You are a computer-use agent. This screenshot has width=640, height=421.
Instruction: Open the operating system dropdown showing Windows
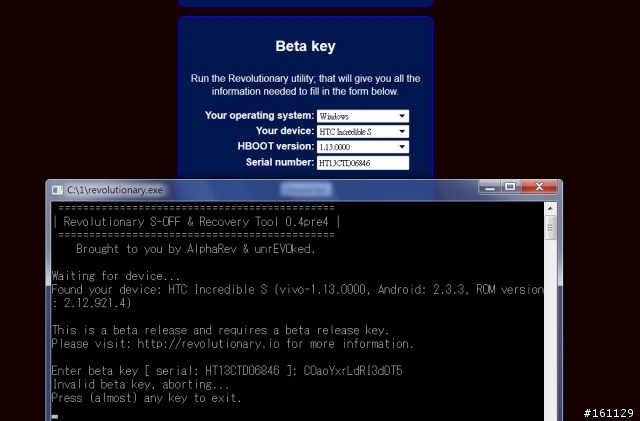(363, 116)
